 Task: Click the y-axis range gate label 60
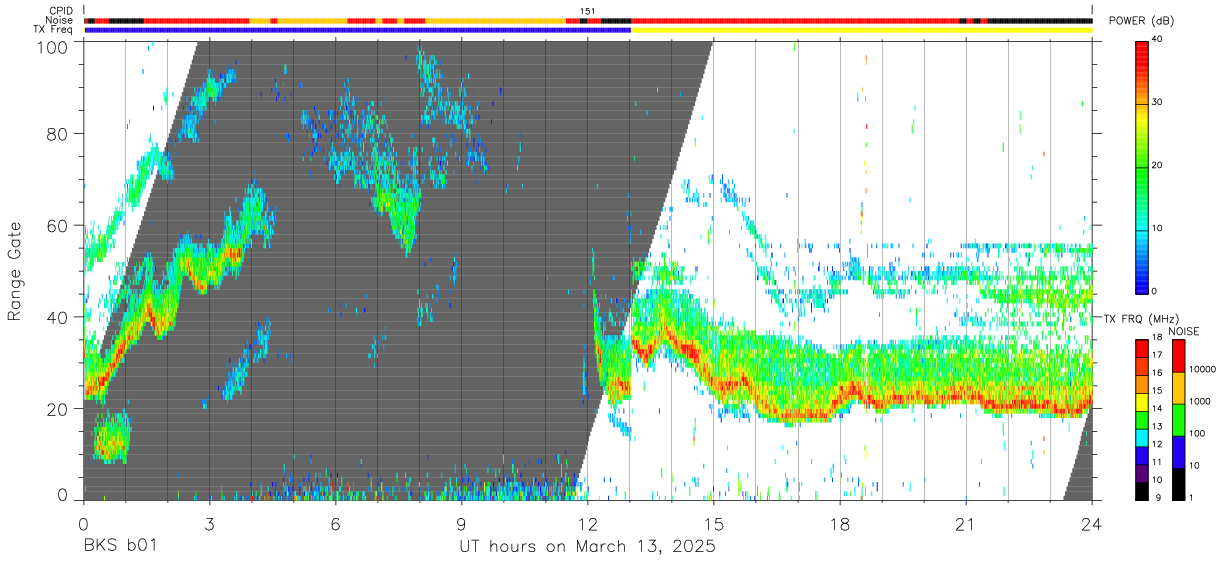pos(58,226)
